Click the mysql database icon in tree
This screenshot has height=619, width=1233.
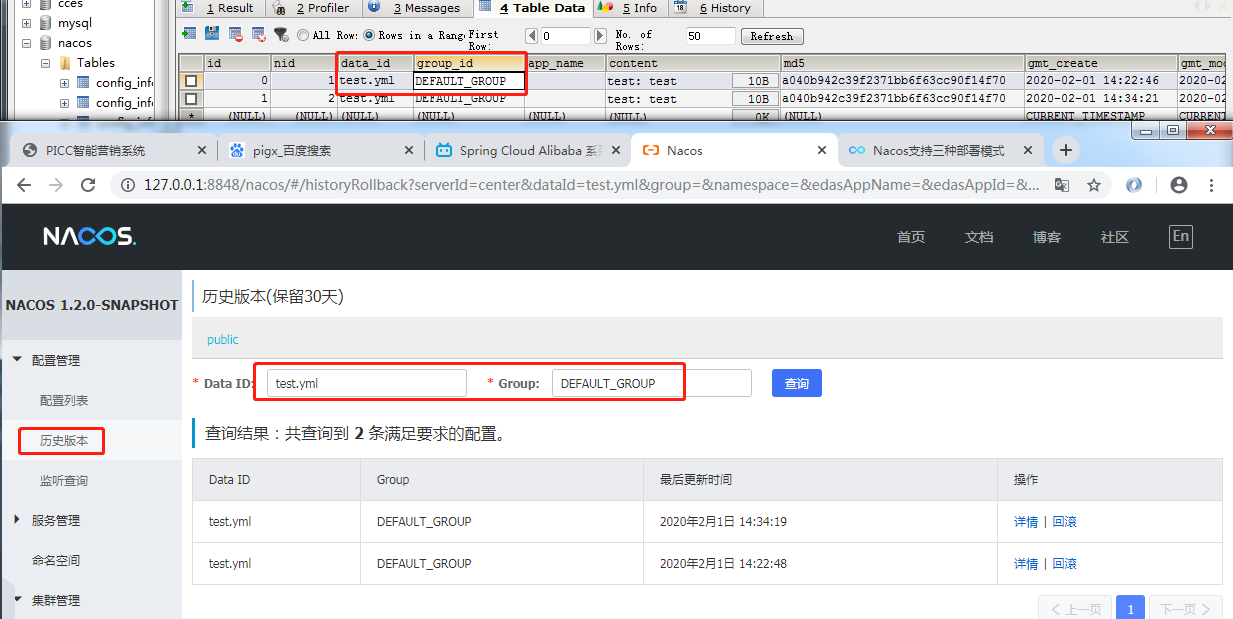(x=46, y=23)
